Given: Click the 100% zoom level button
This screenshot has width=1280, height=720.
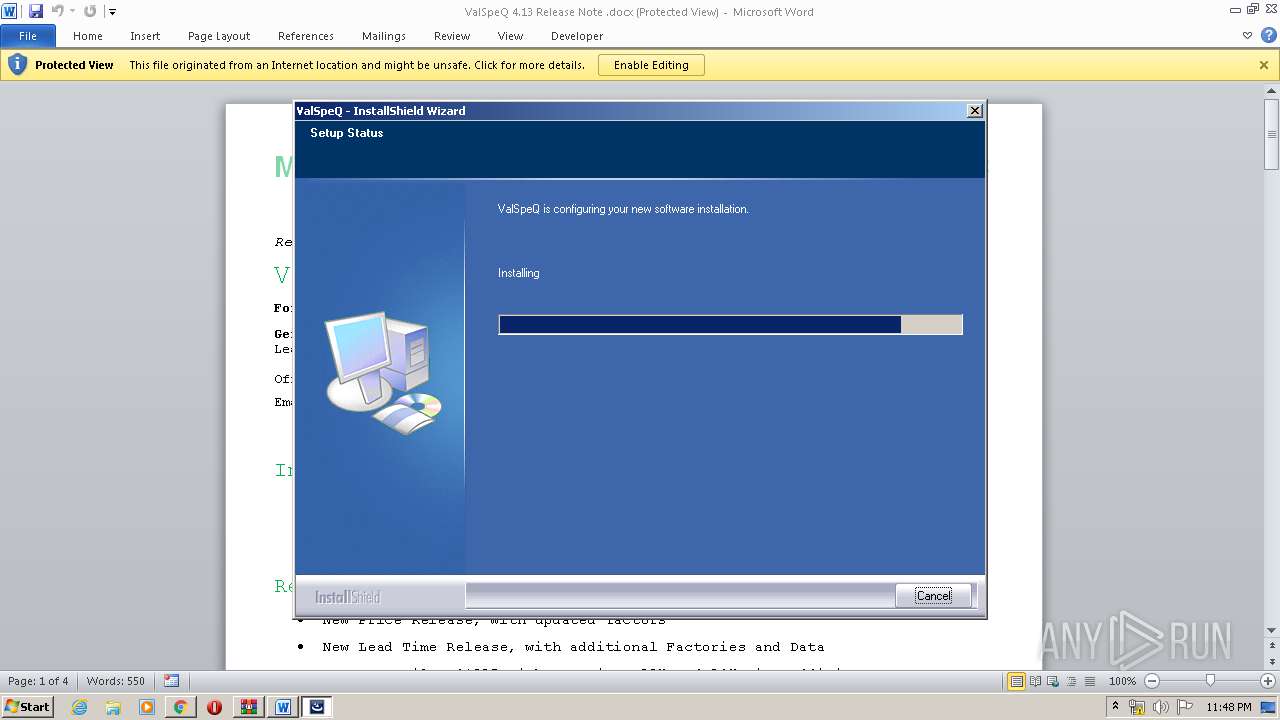Looking at the screenshot, I should pyautogui.click(x=1122, y=681).
